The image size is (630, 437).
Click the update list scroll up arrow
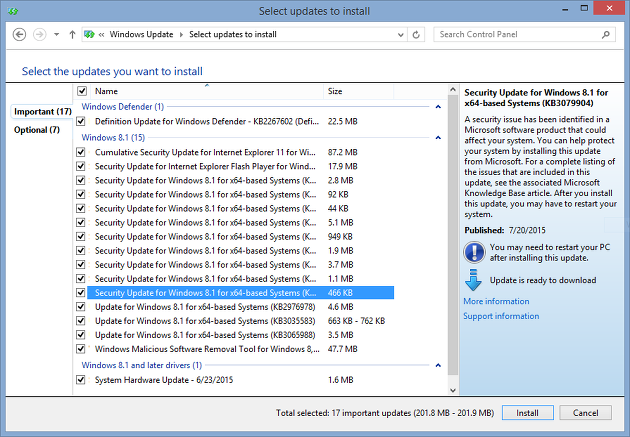453,90
